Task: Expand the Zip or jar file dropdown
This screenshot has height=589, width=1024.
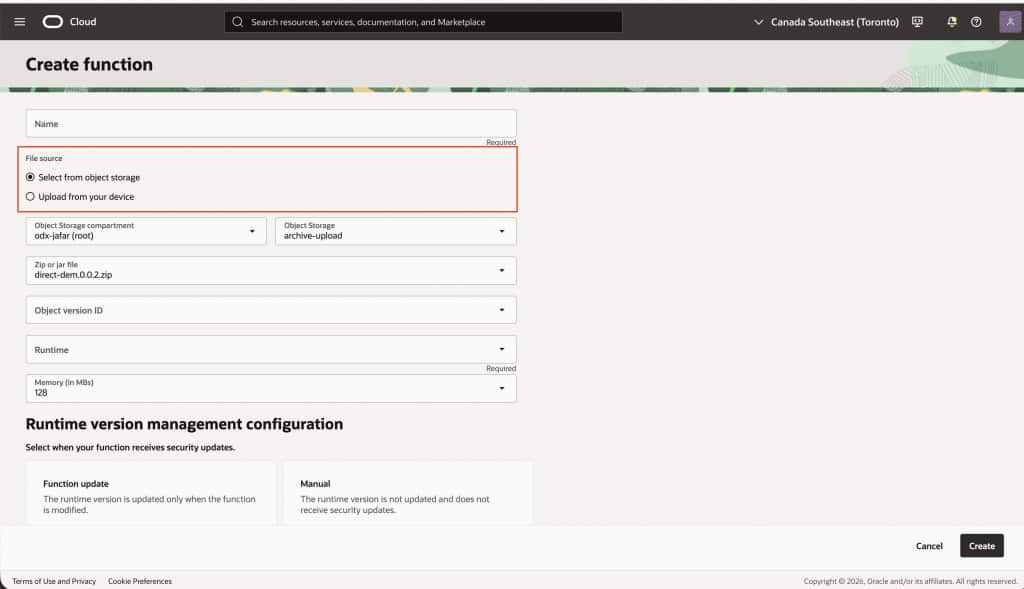Action: [x=271, y=270]
